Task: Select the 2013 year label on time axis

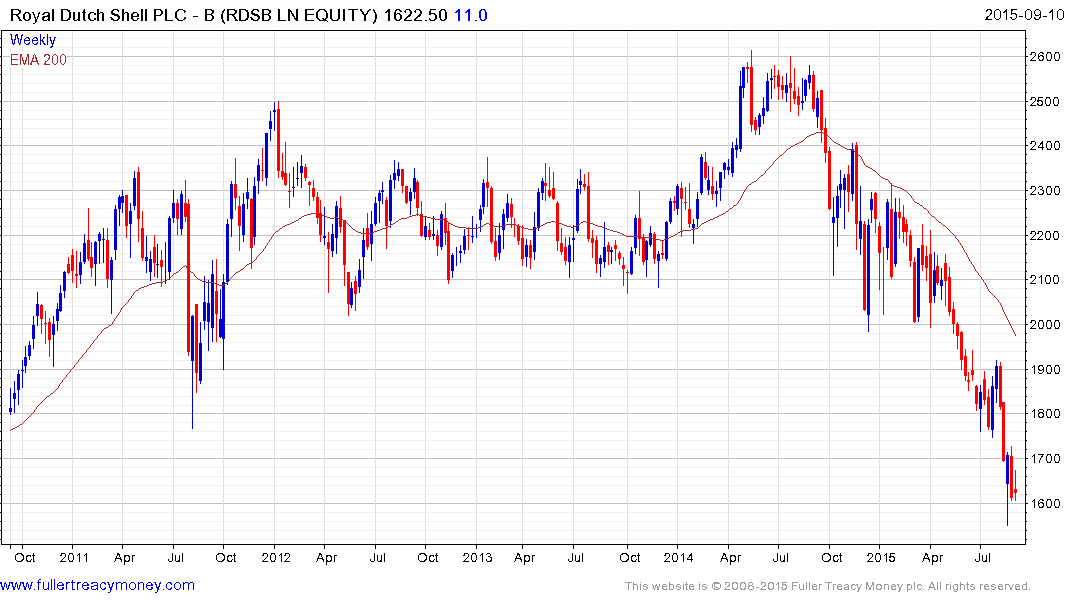Action: click(477, 557)
